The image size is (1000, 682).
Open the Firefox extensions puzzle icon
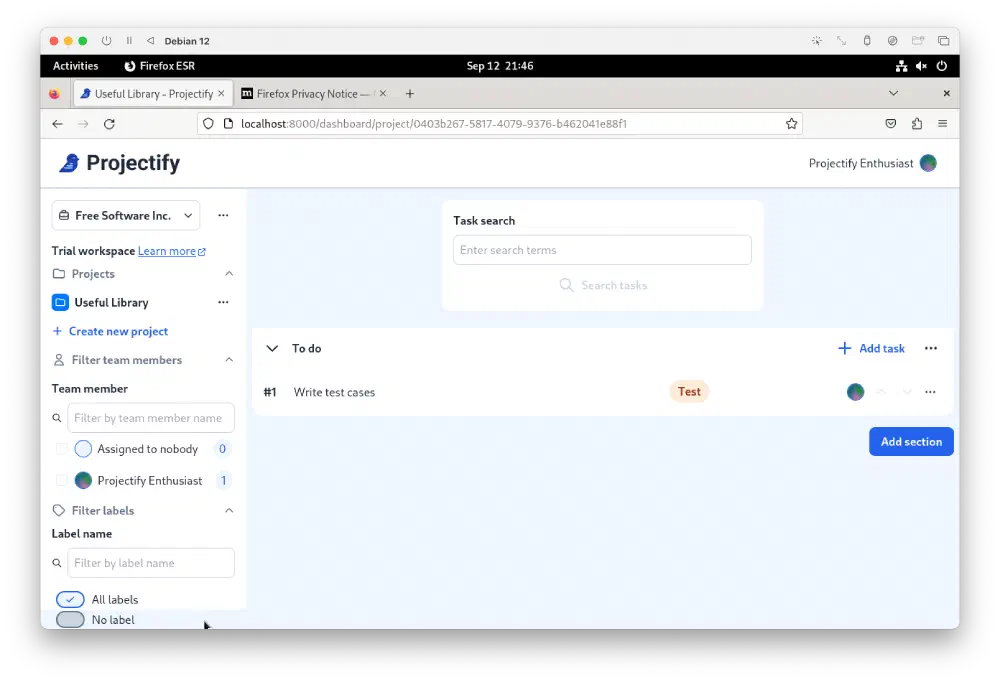pyautogui.click(x=917, y=124)
